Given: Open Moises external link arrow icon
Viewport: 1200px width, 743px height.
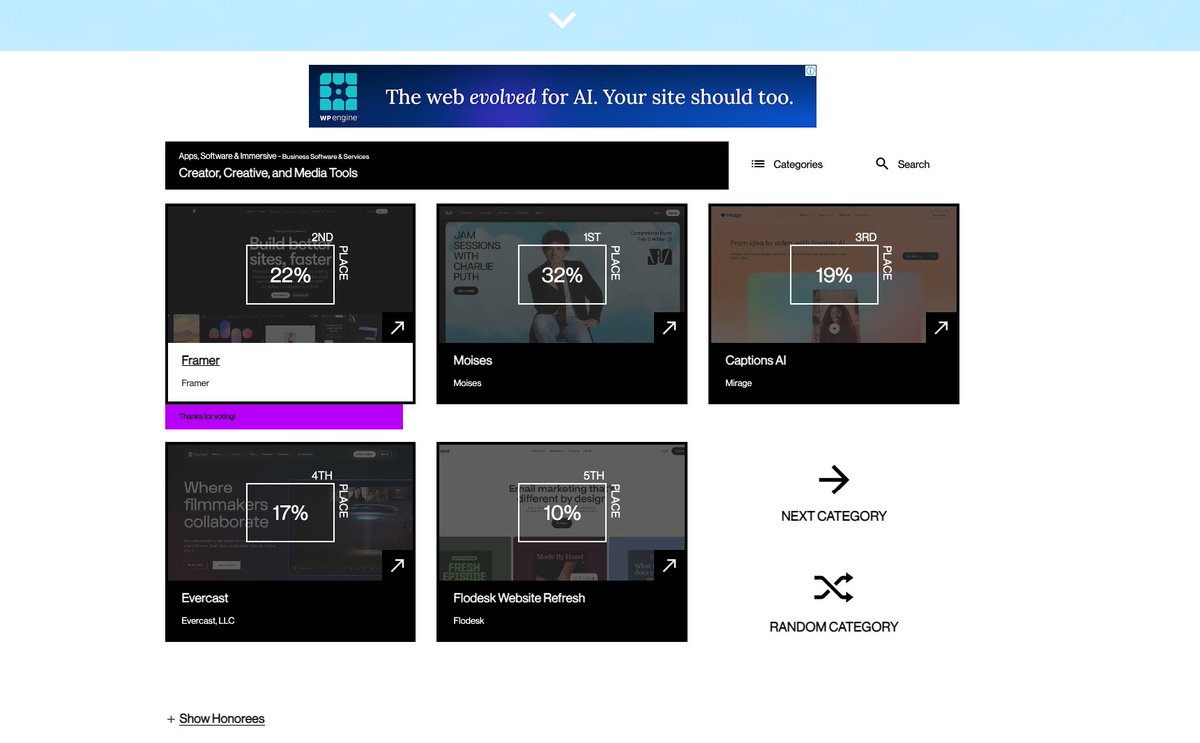Looking at the screenshot, I should (670, 327).
